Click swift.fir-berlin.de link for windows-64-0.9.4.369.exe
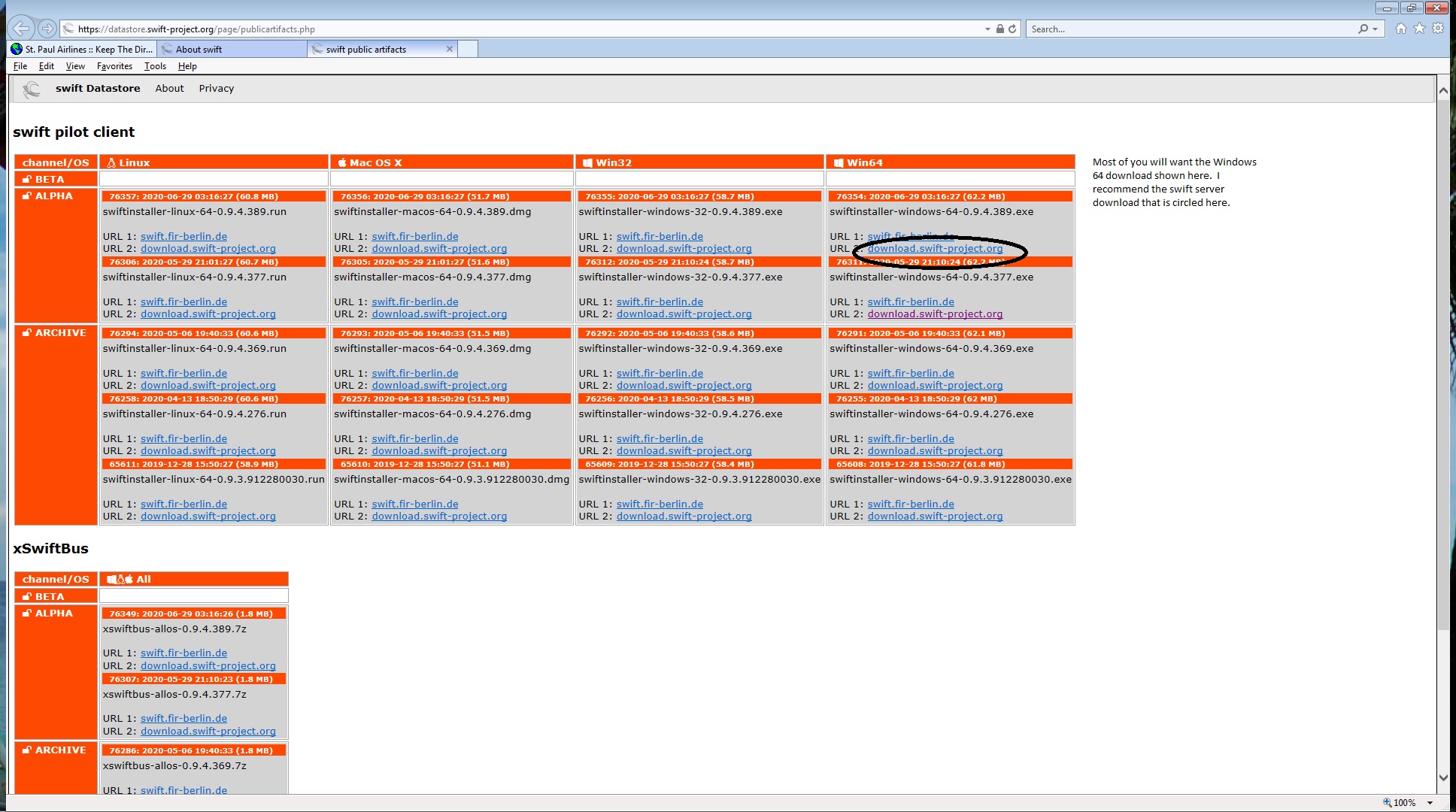Viewport: 1456px width, 812px height. 911,373
